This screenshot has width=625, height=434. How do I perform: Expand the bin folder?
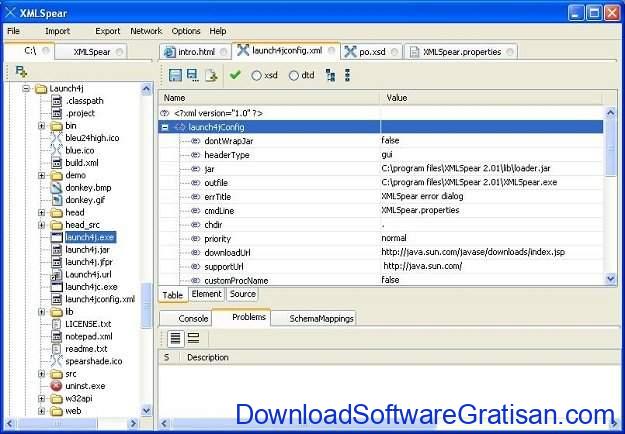(41, 126)
